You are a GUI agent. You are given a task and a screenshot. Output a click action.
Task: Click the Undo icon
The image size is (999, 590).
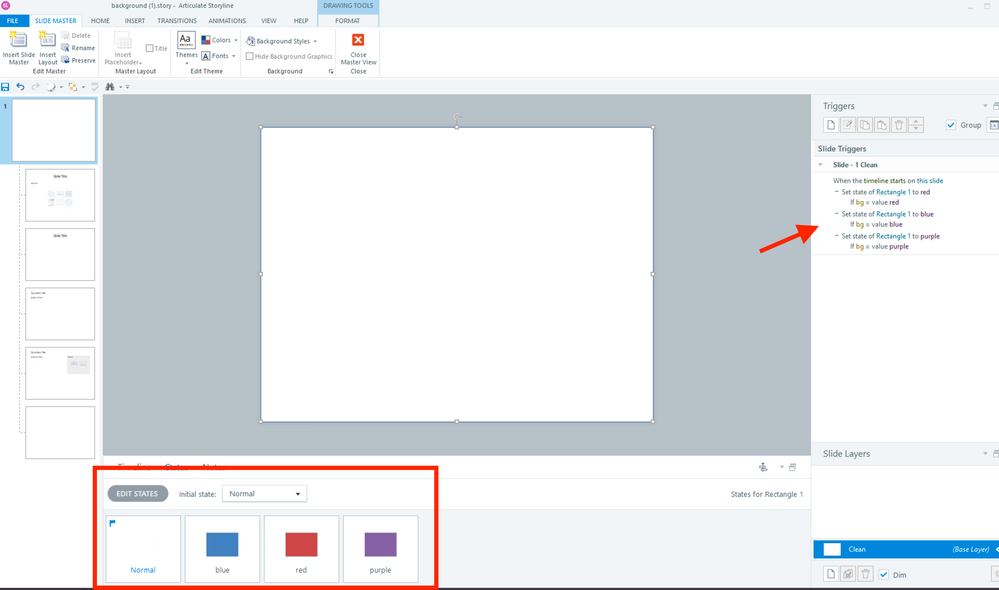[x=20, y=87]
